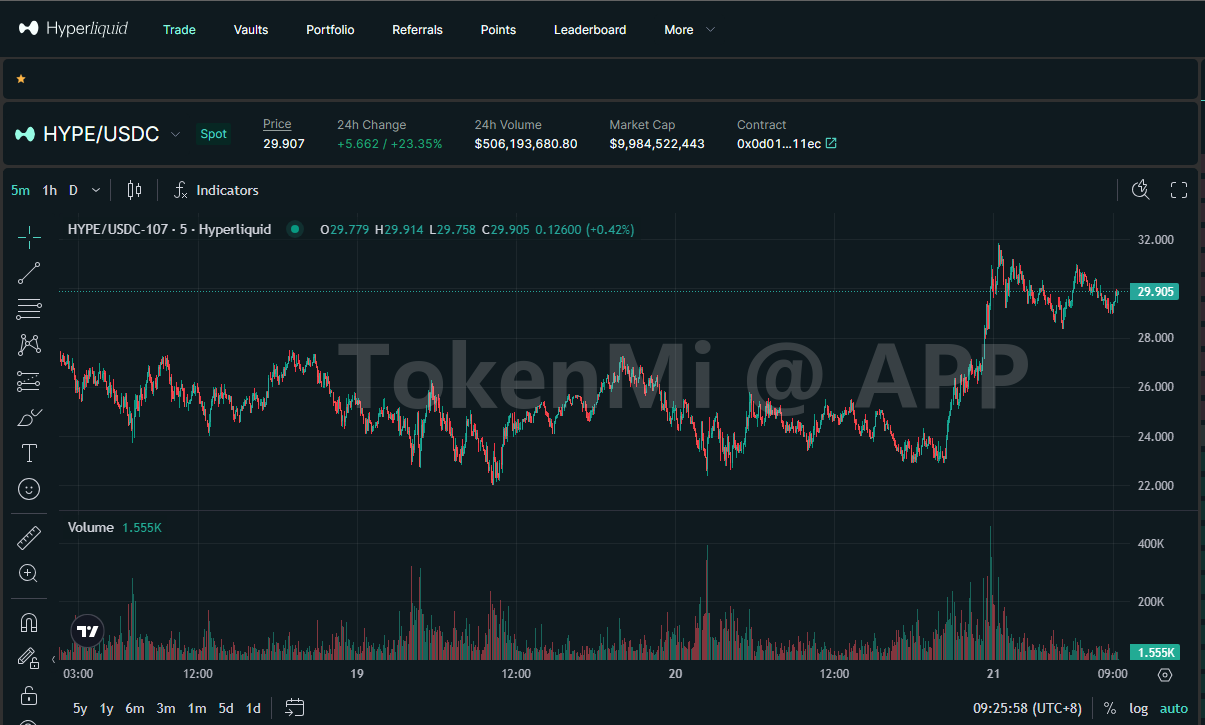Toggle logarithmic scale with log button
This screenshot has width=1205, height=725.
pos(1138,708)
